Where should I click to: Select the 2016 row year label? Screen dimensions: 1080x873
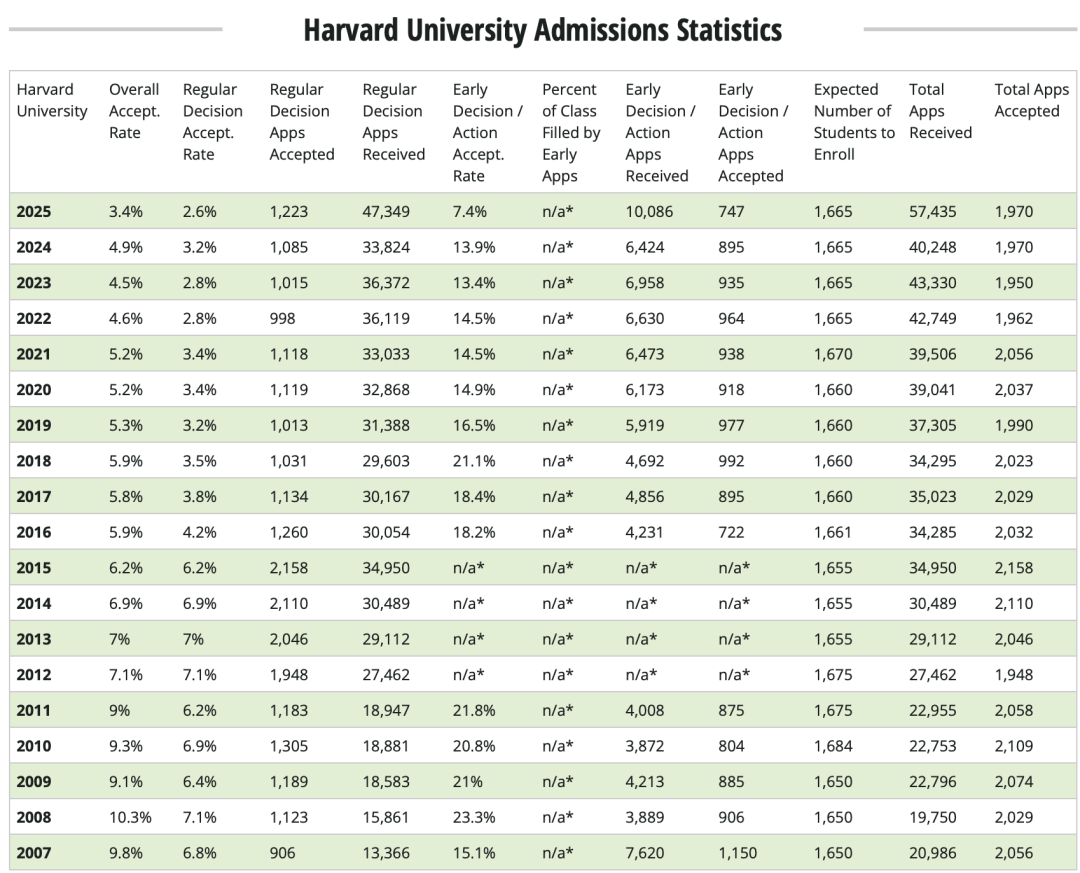(34, 532)
